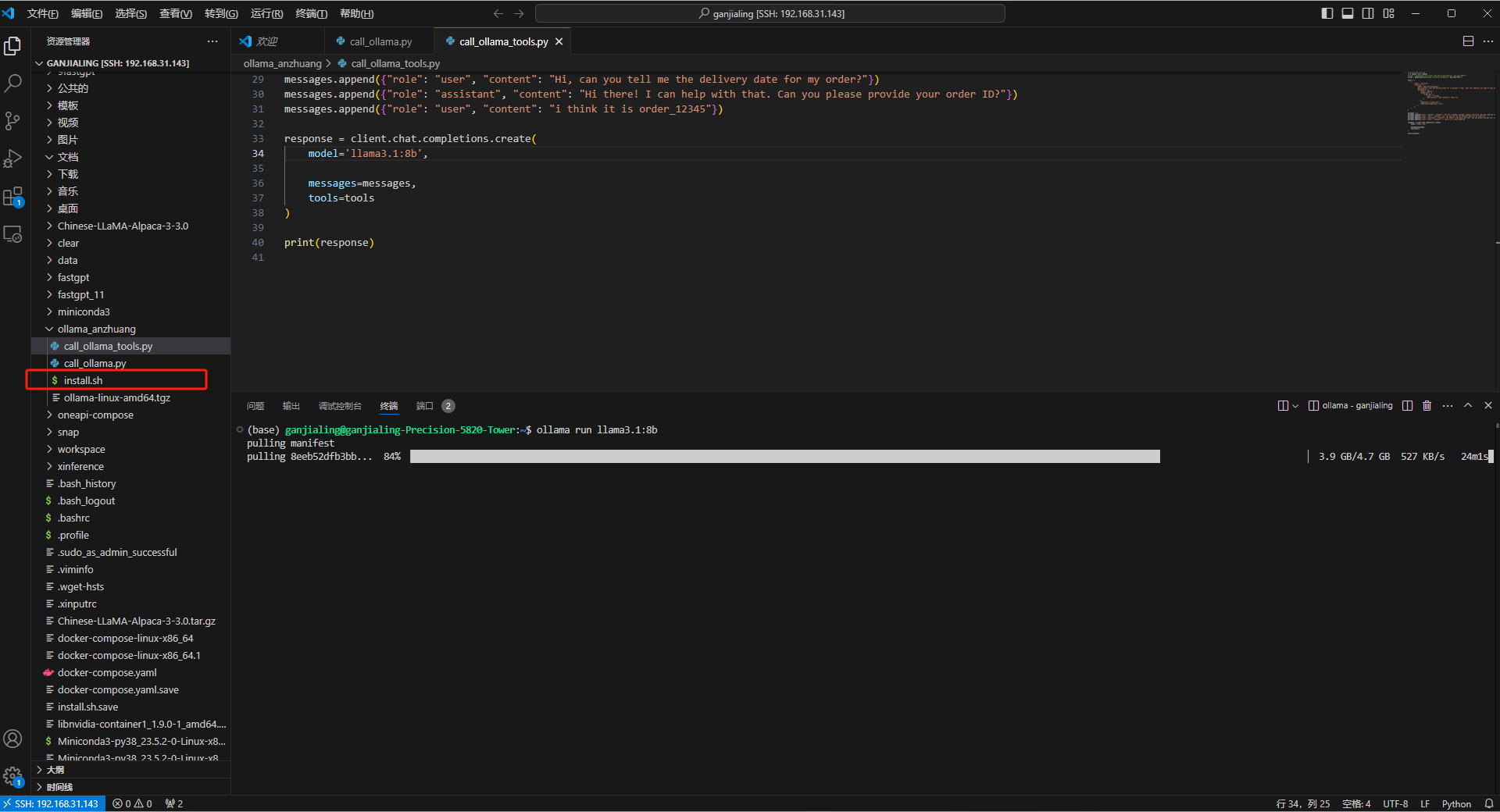Viewport: 1500px width, 812px height.
Task: Open install.sh in the file tree
Action: (130, 380)
